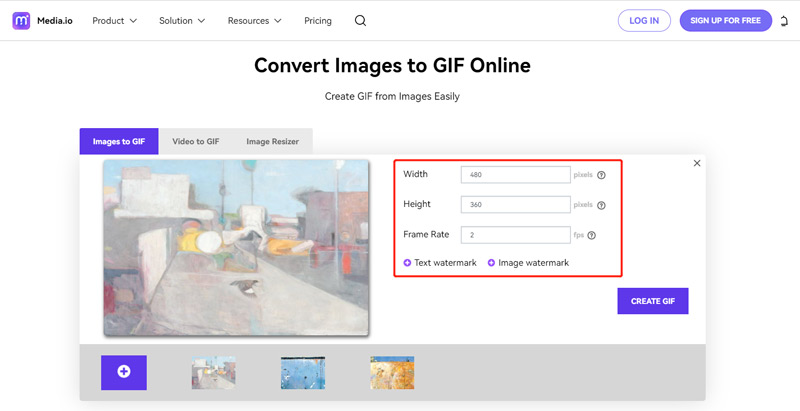Focus the Width input field
Screen dimensions: 800x411
pos(515,174)
